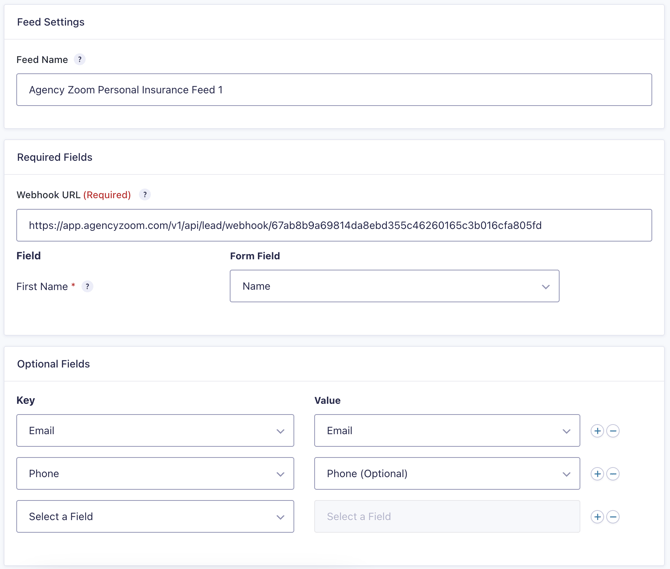Focus the Webhook URL input field
Image resolution: width=670 pixels, height=569 pixels.
pyautogui.click(x=334, y=225)
